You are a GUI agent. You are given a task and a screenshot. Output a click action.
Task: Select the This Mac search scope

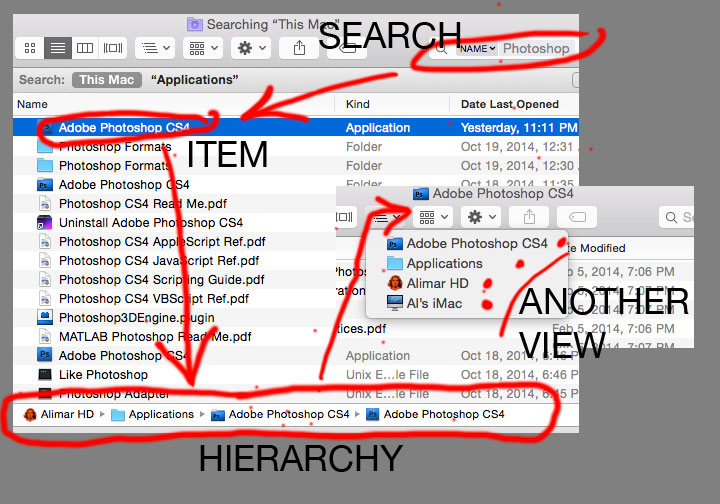coord(107,80)
